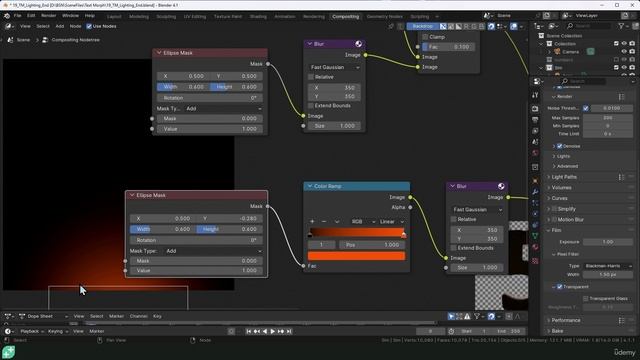Toggle the Use Nodes checkbox
Image resolution: width=640 pixels, height=360 pixels.
(x=89, y=26)
